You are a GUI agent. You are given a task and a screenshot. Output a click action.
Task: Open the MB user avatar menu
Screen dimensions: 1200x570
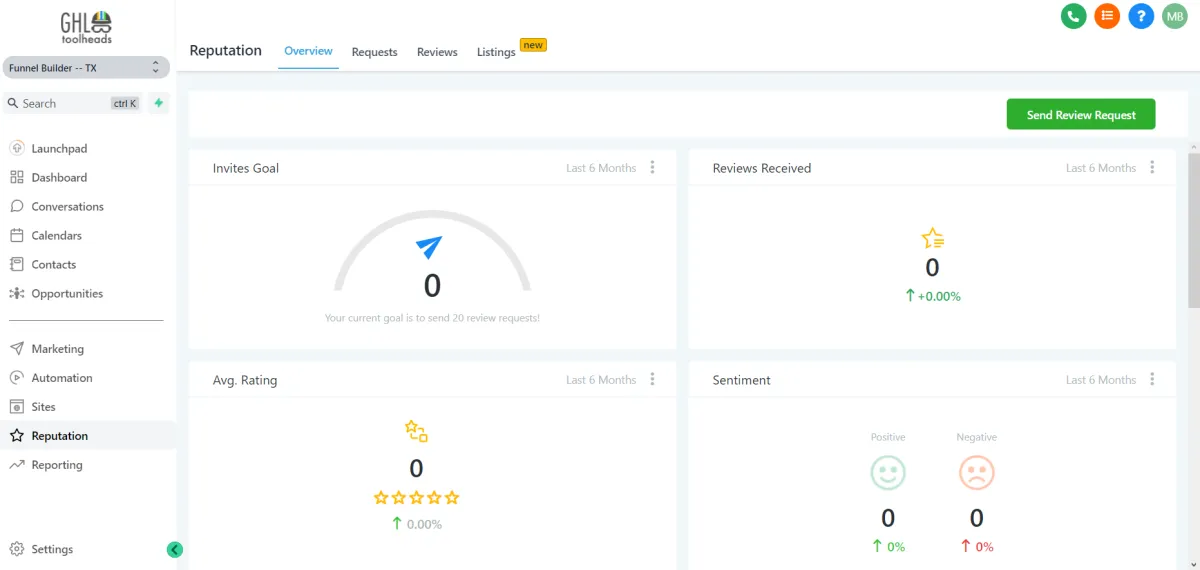click(x=1174, y=16)
